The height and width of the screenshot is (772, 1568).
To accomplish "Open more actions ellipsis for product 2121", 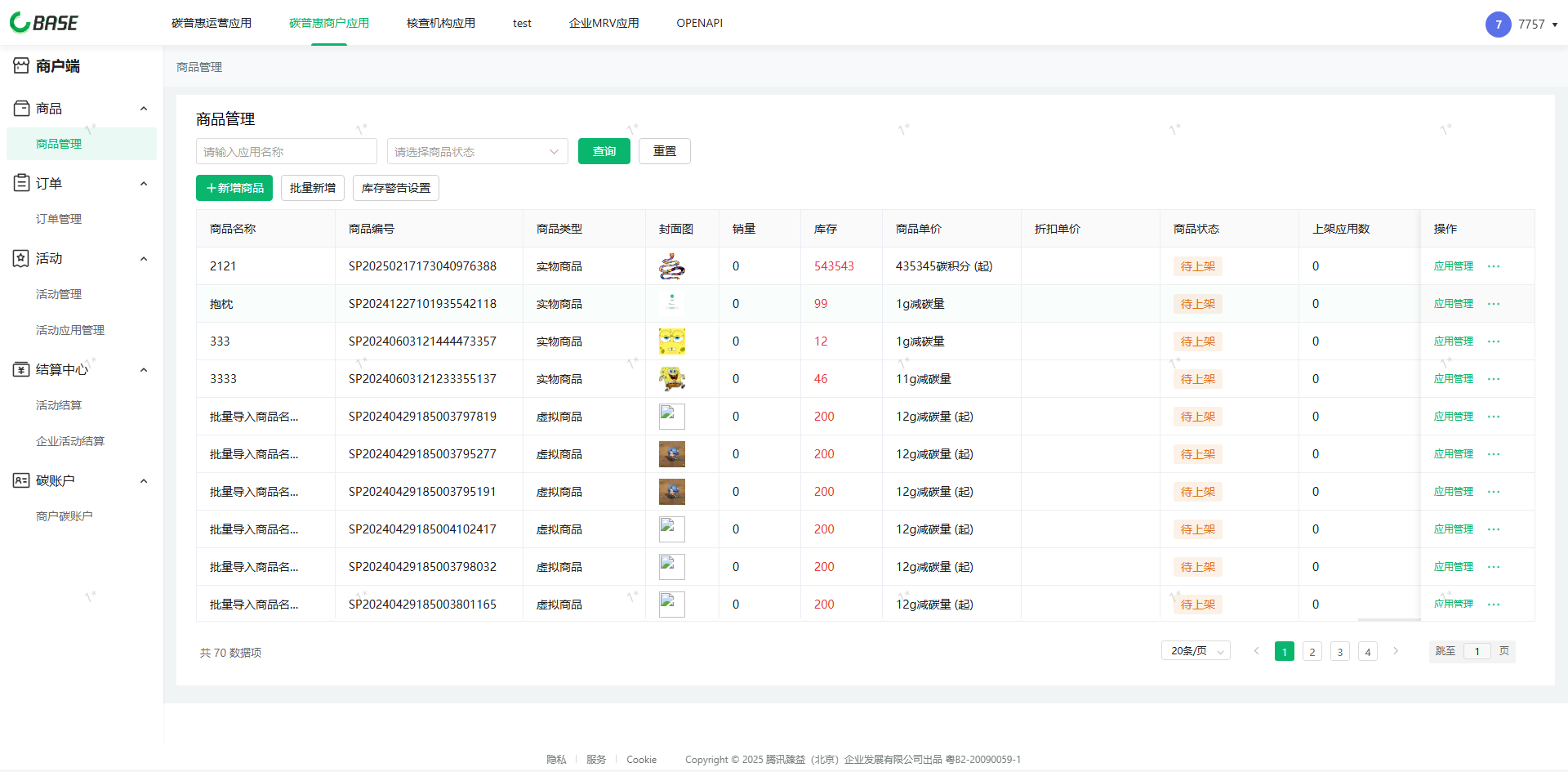I will [1494, 266].
